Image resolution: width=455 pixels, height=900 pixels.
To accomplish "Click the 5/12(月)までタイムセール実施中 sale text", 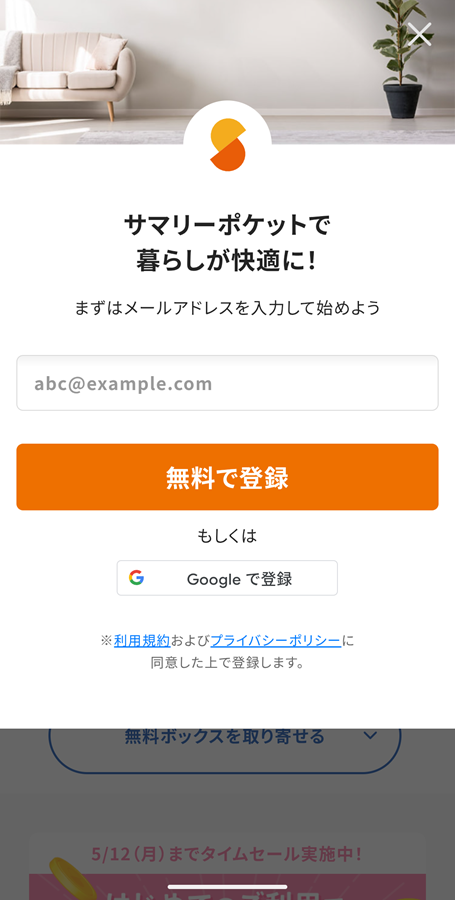I will (227, 854).
